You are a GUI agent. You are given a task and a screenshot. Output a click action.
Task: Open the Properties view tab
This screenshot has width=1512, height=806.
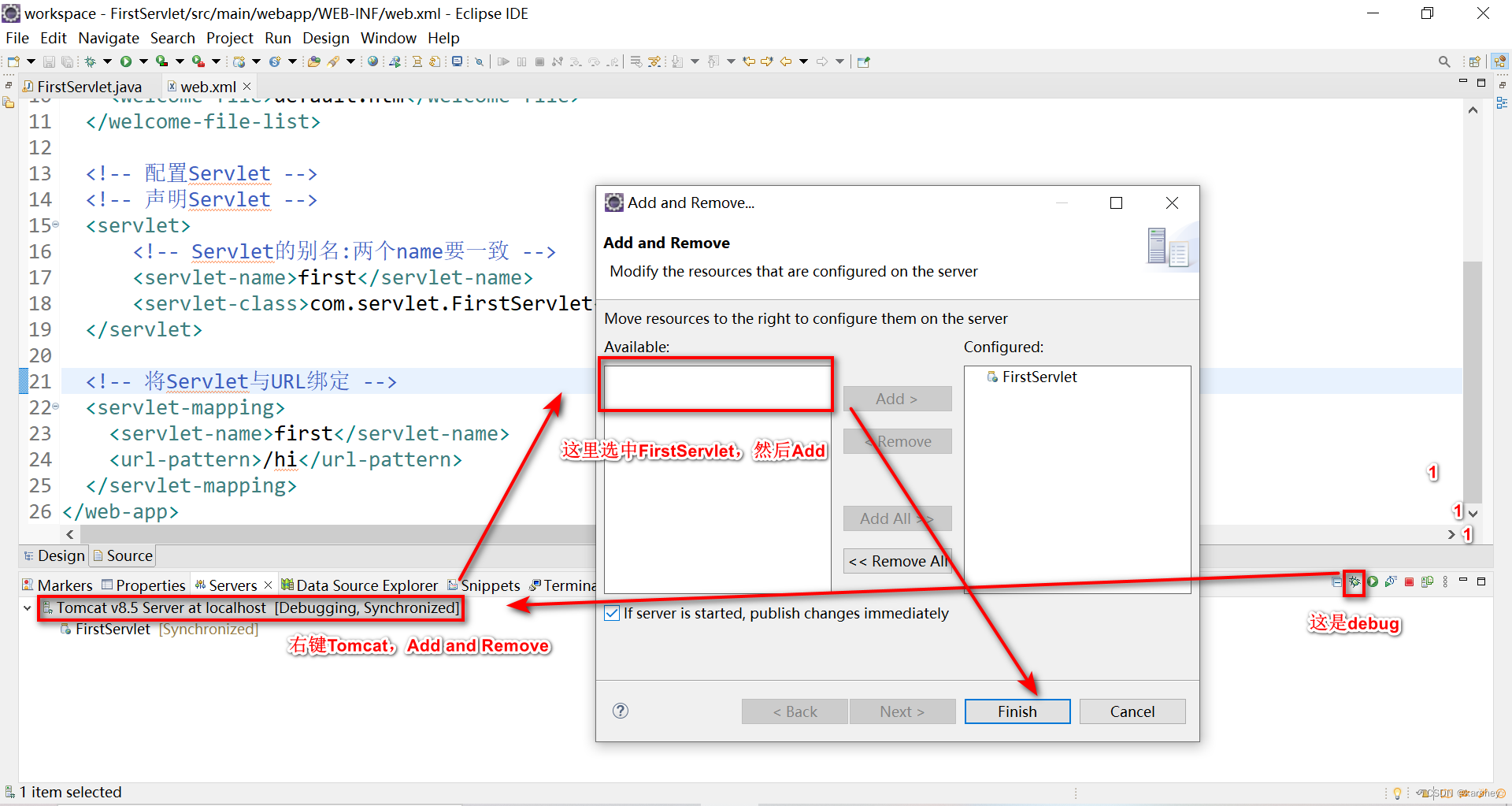(143, 585)
